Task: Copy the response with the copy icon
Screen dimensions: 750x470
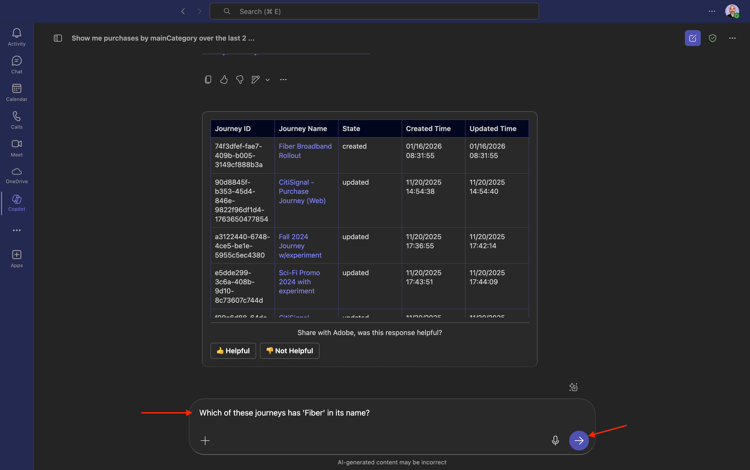Action: pos(208,80)
